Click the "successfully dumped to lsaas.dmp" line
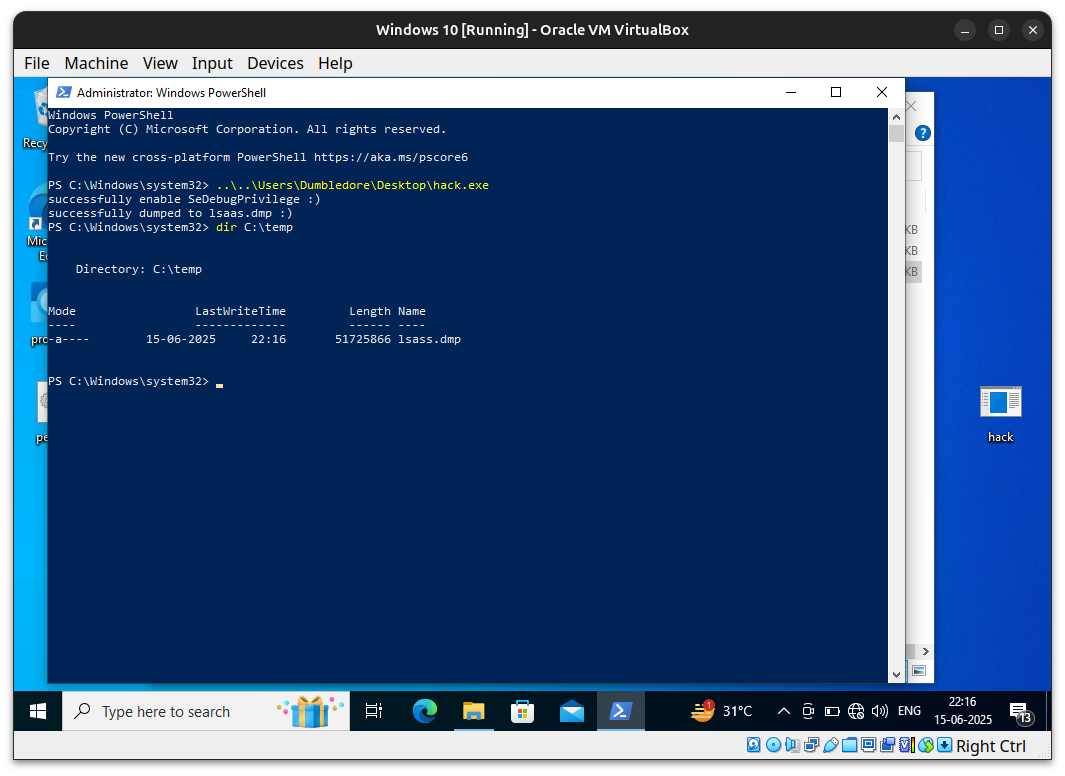Viewport: 1065px width, 776px height. coord(170,213)
